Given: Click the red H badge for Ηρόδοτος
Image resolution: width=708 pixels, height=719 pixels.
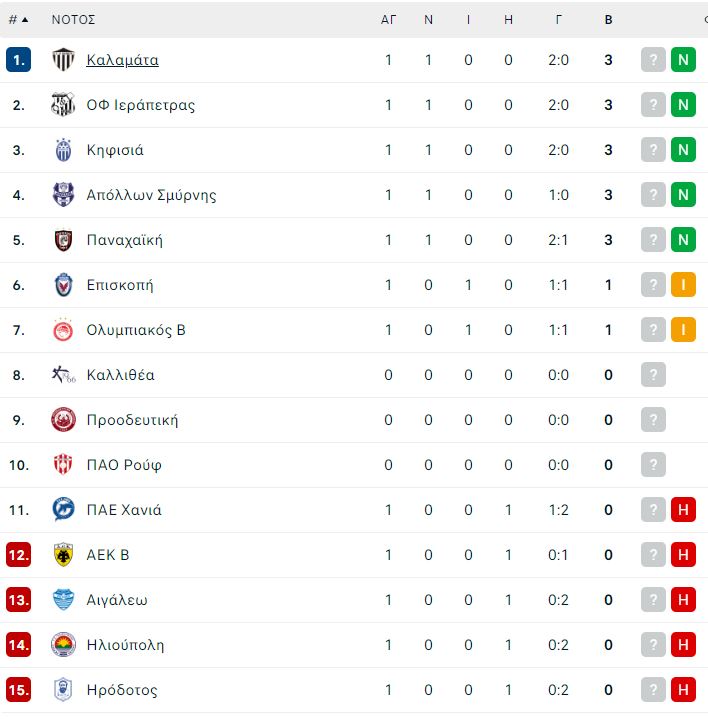Looking at the screenshot, I should tap(683, 690).
